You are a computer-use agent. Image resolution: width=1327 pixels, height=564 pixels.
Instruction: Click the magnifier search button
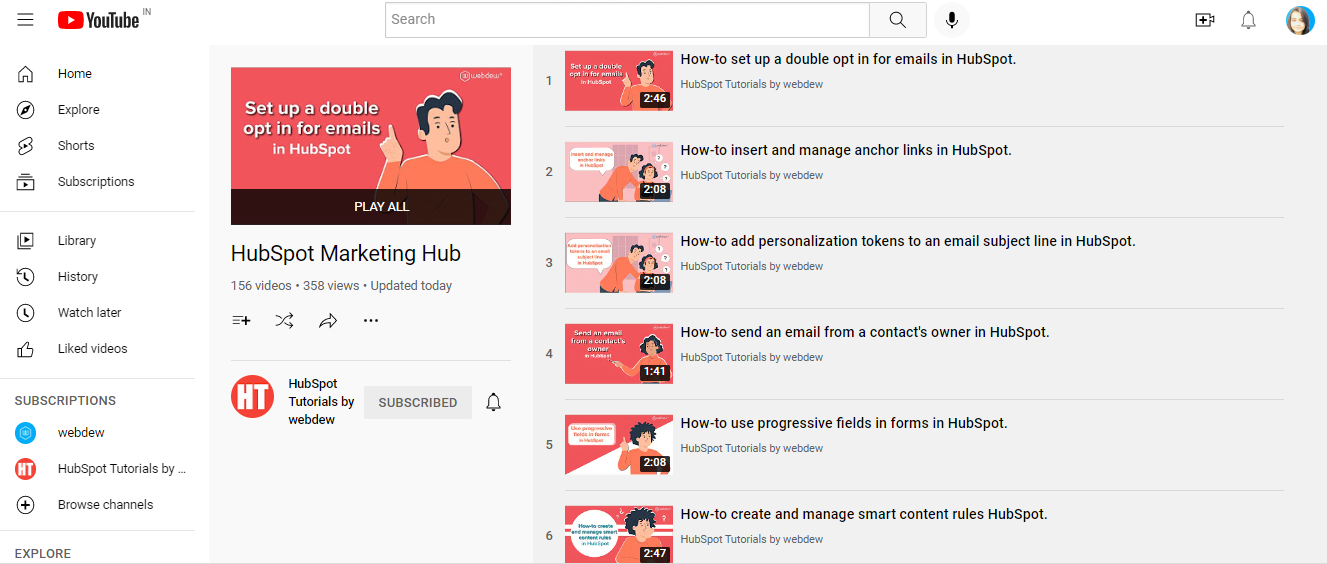click(897, 20)
